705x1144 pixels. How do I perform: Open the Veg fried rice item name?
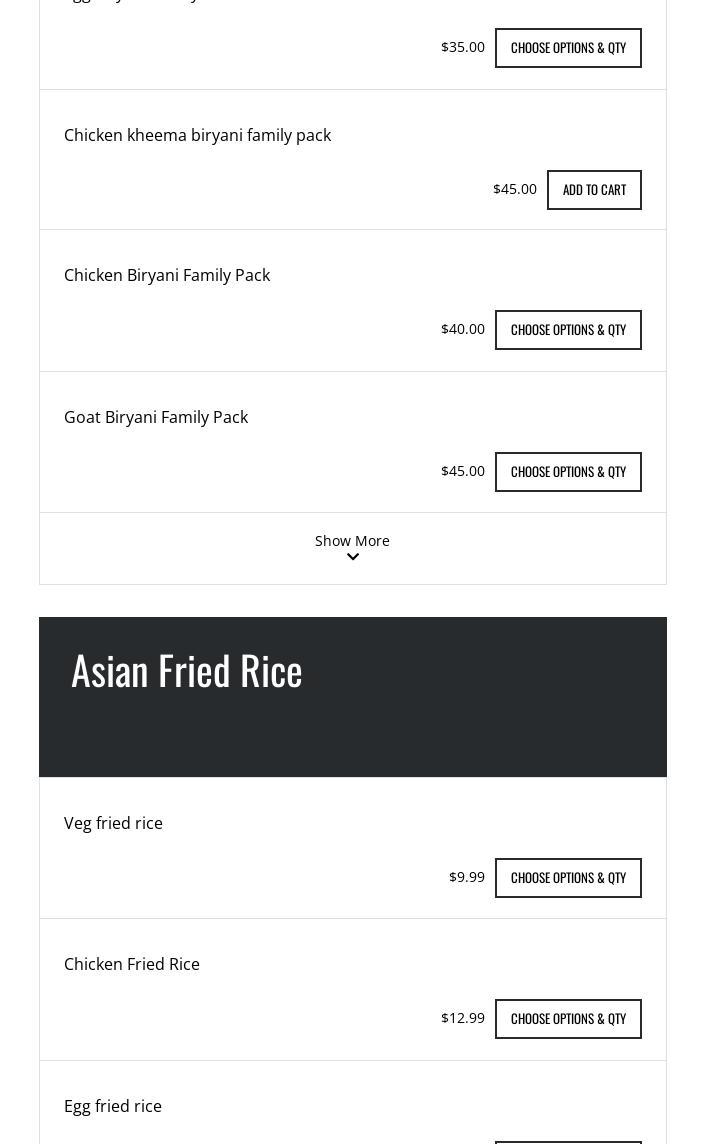pos(113,823)
